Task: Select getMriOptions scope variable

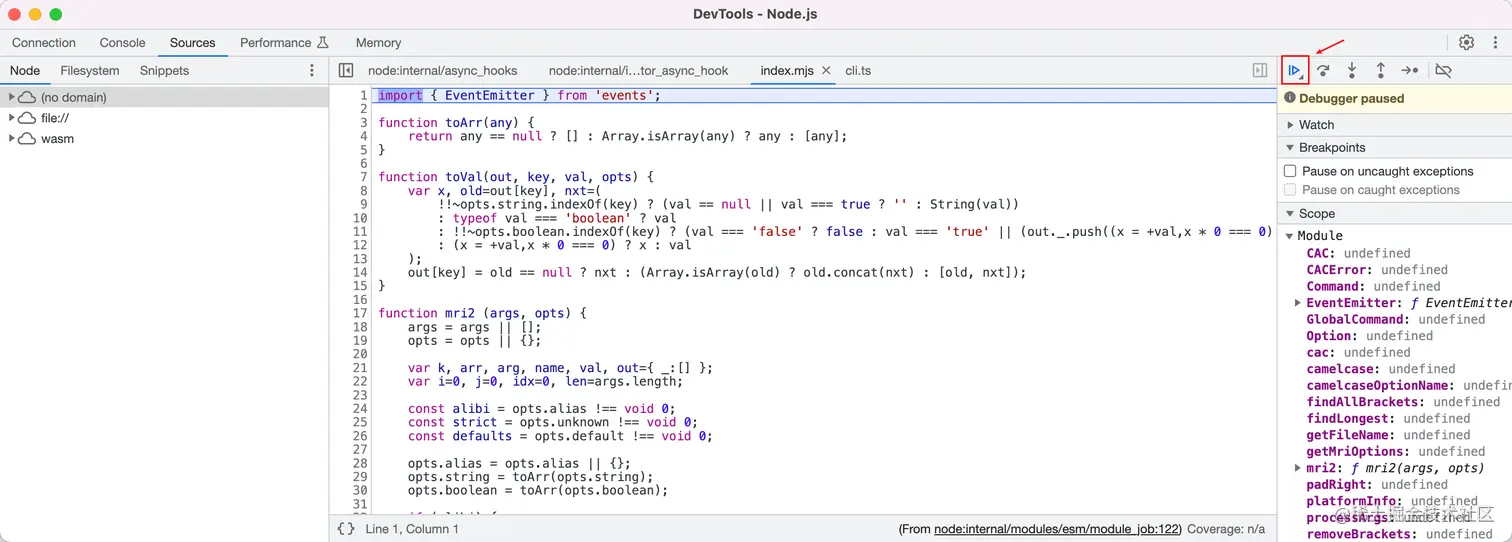Action: tap(1395, 451)
